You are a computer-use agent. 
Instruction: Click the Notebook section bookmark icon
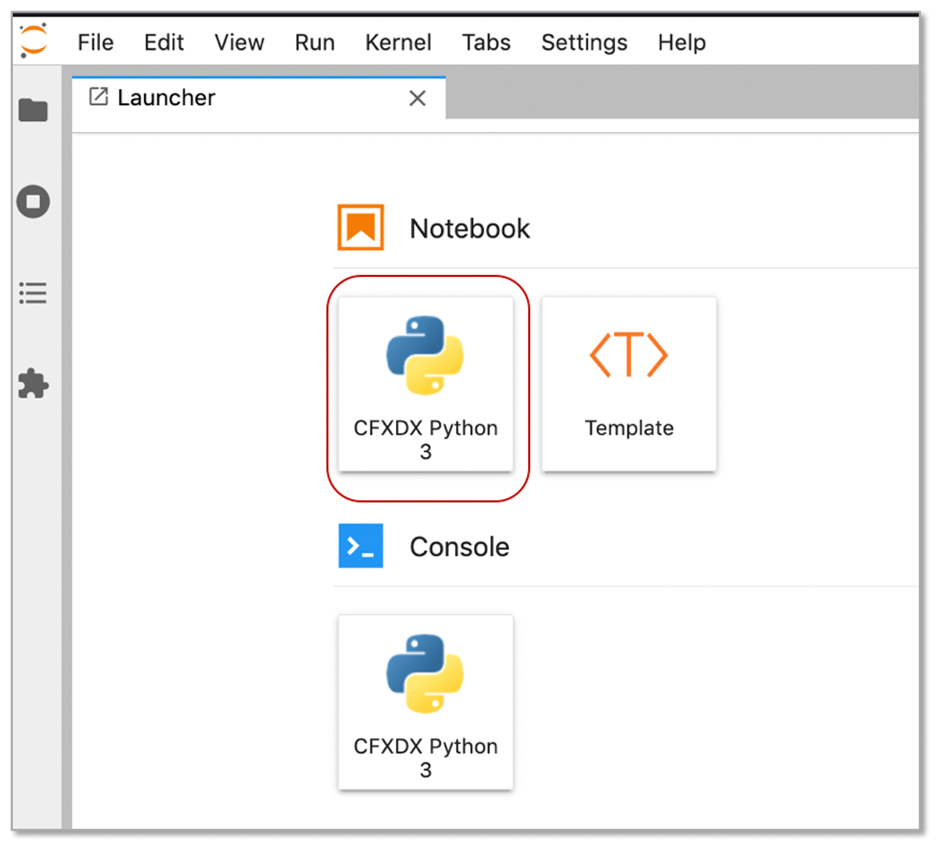click(360, 227)
